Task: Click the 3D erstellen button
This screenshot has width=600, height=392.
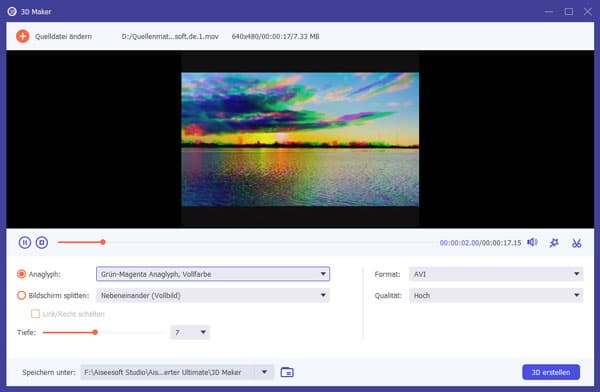Action: point(551,372)
